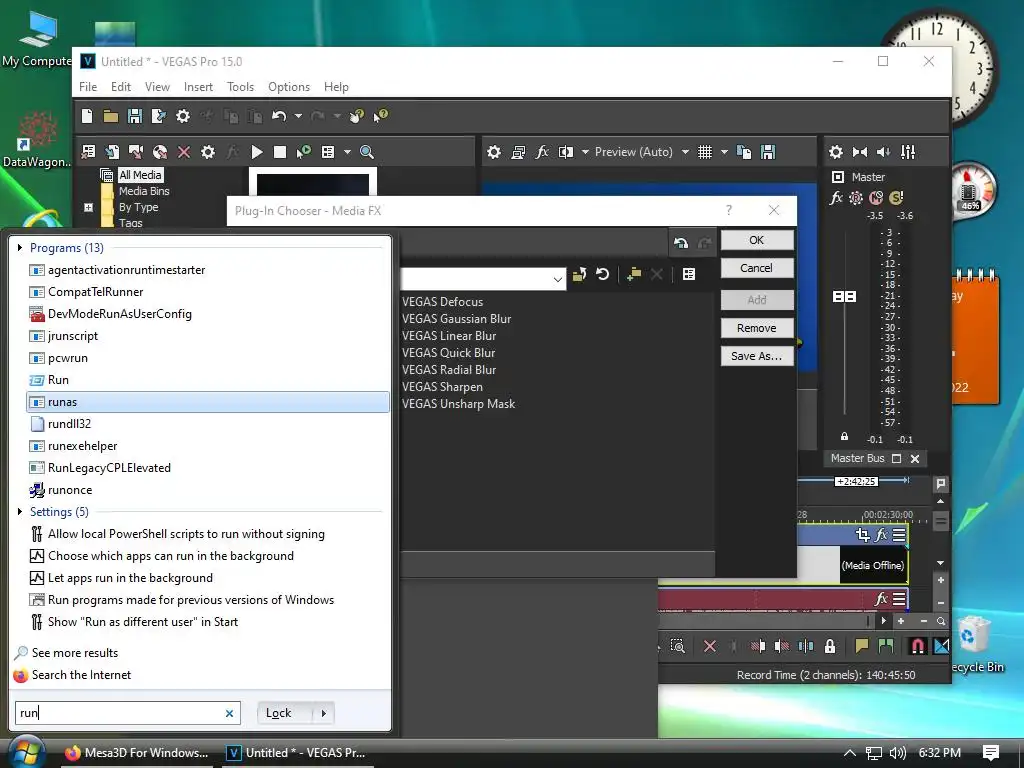This screenshot has height=768, width=1024.
Task: Click the What's This help pointer icon
Action: point(380,116)
